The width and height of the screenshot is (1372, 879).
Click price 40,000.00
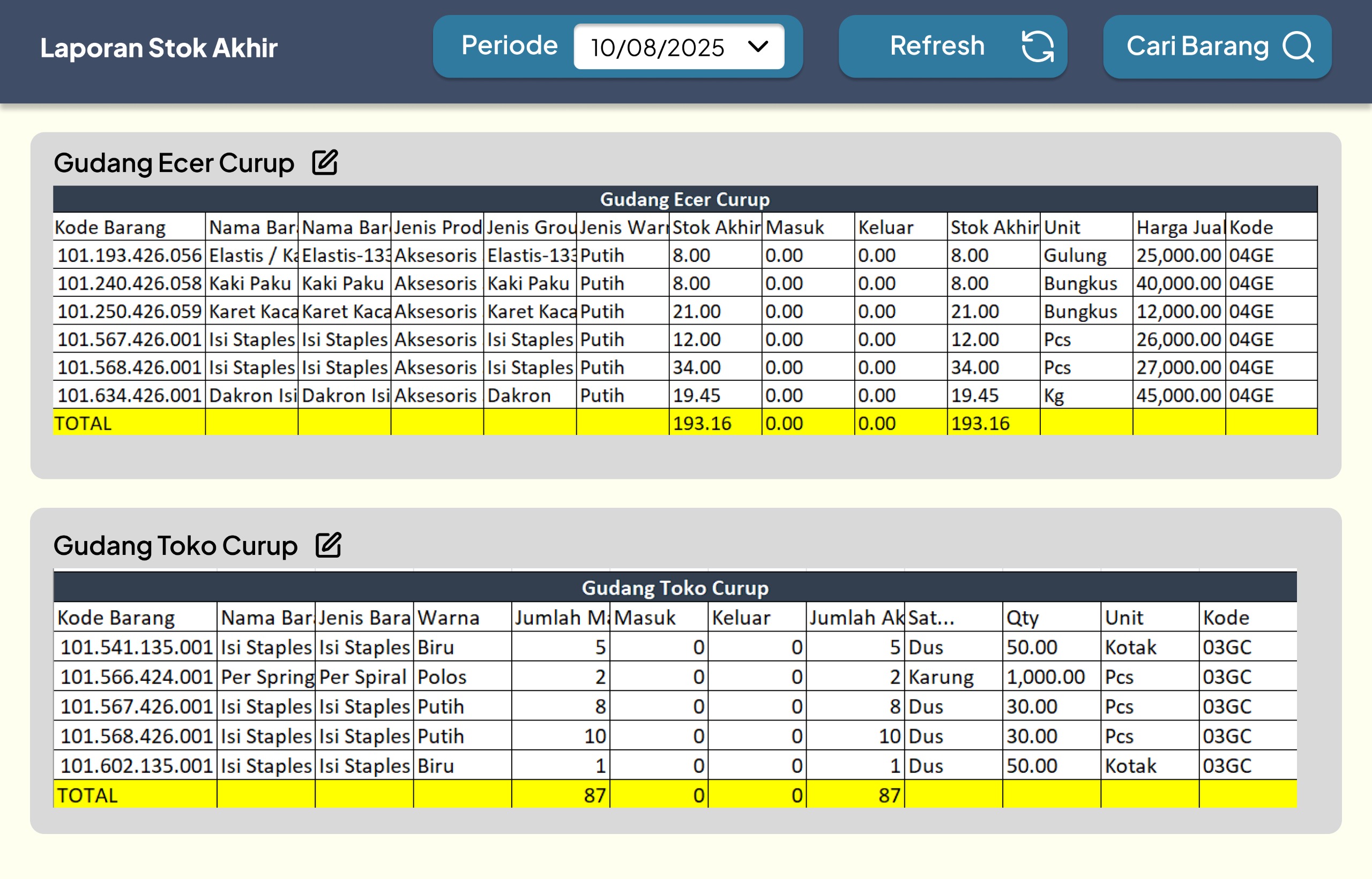1179,283
